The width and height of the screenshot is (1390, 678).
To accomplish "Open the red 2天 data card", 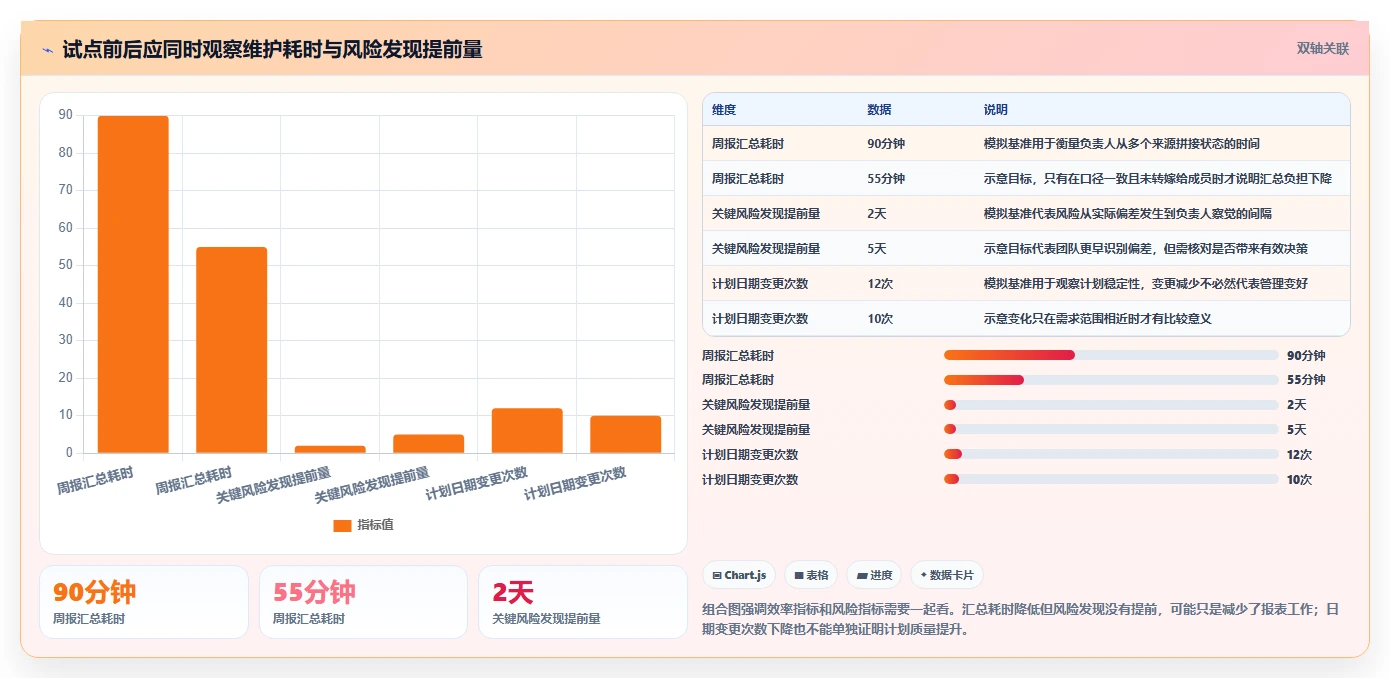I will 583,602.
